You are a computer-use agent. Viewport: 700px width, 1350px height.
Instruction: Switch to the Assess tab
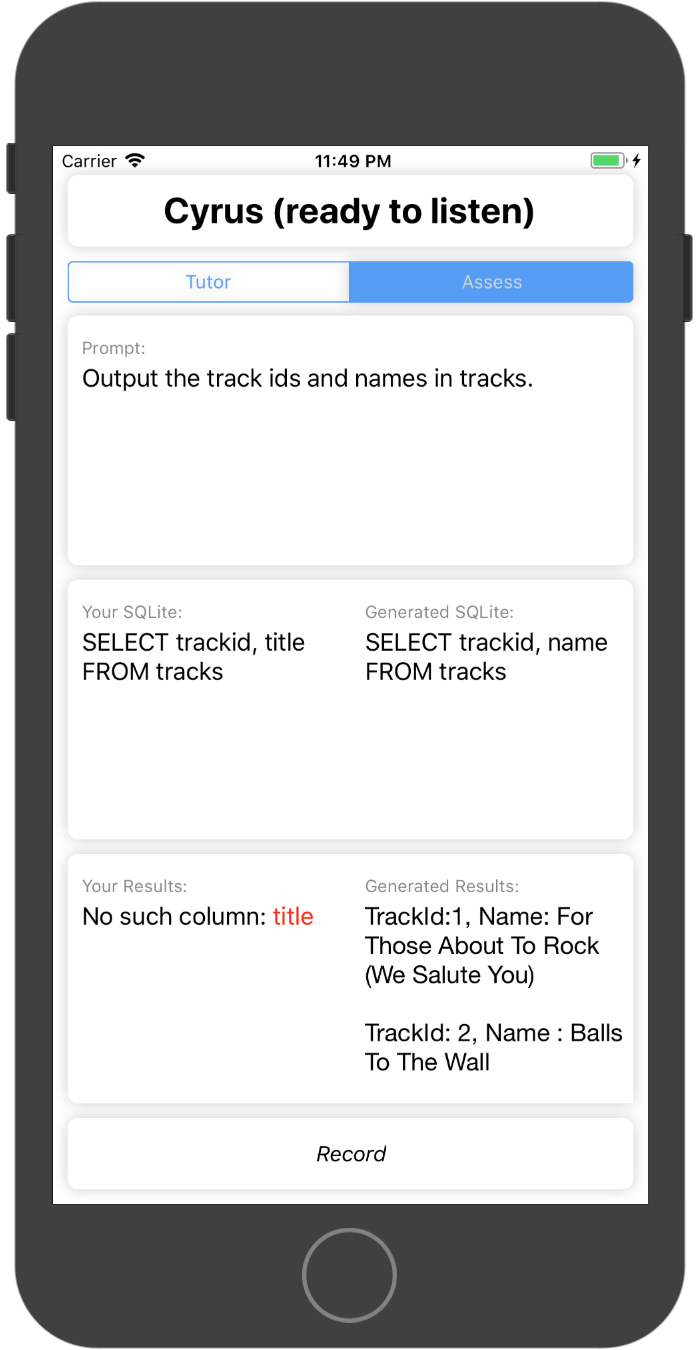click(491, 282)
